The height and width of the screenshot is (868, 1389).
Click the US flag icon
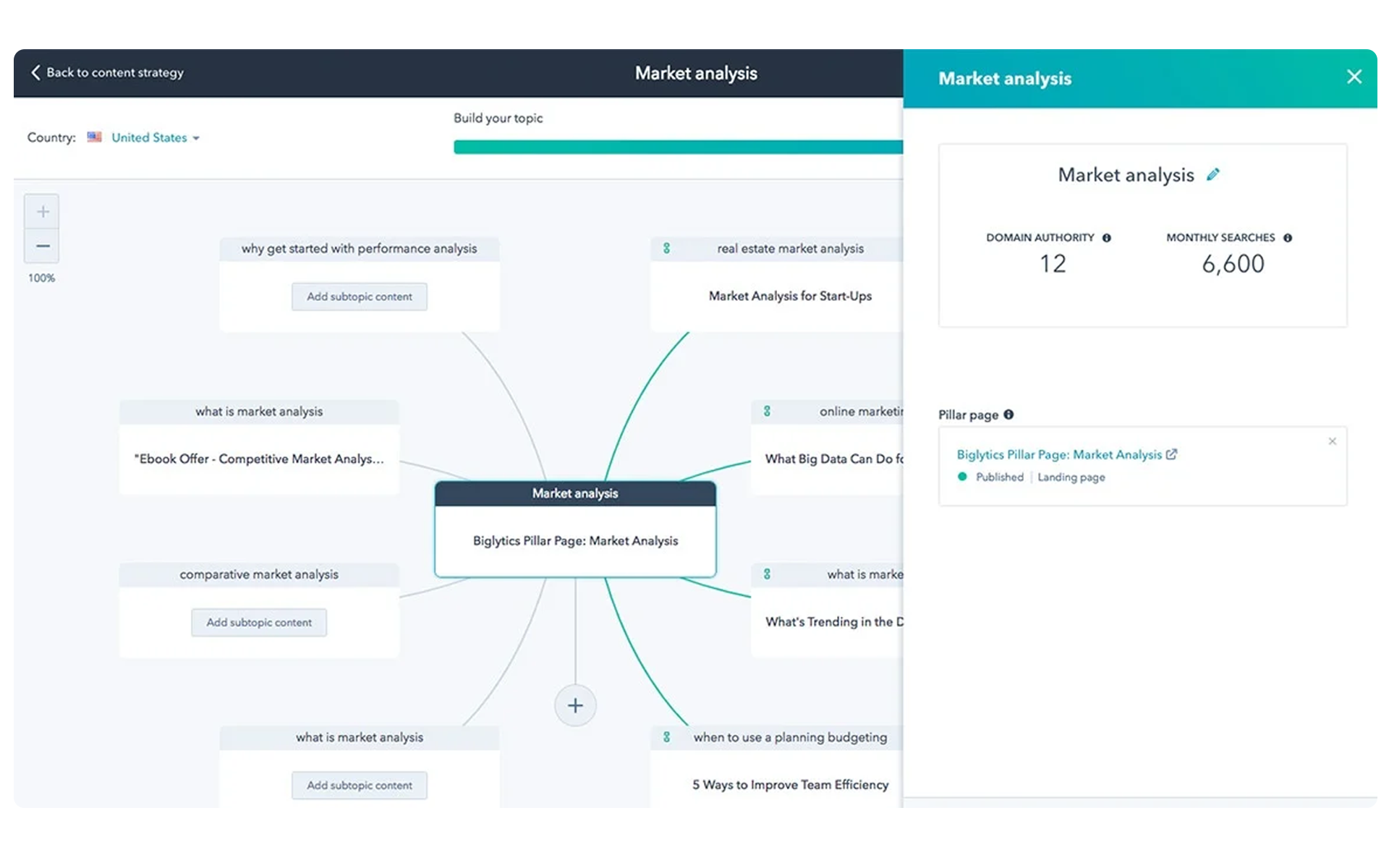[x=94, y=137]
